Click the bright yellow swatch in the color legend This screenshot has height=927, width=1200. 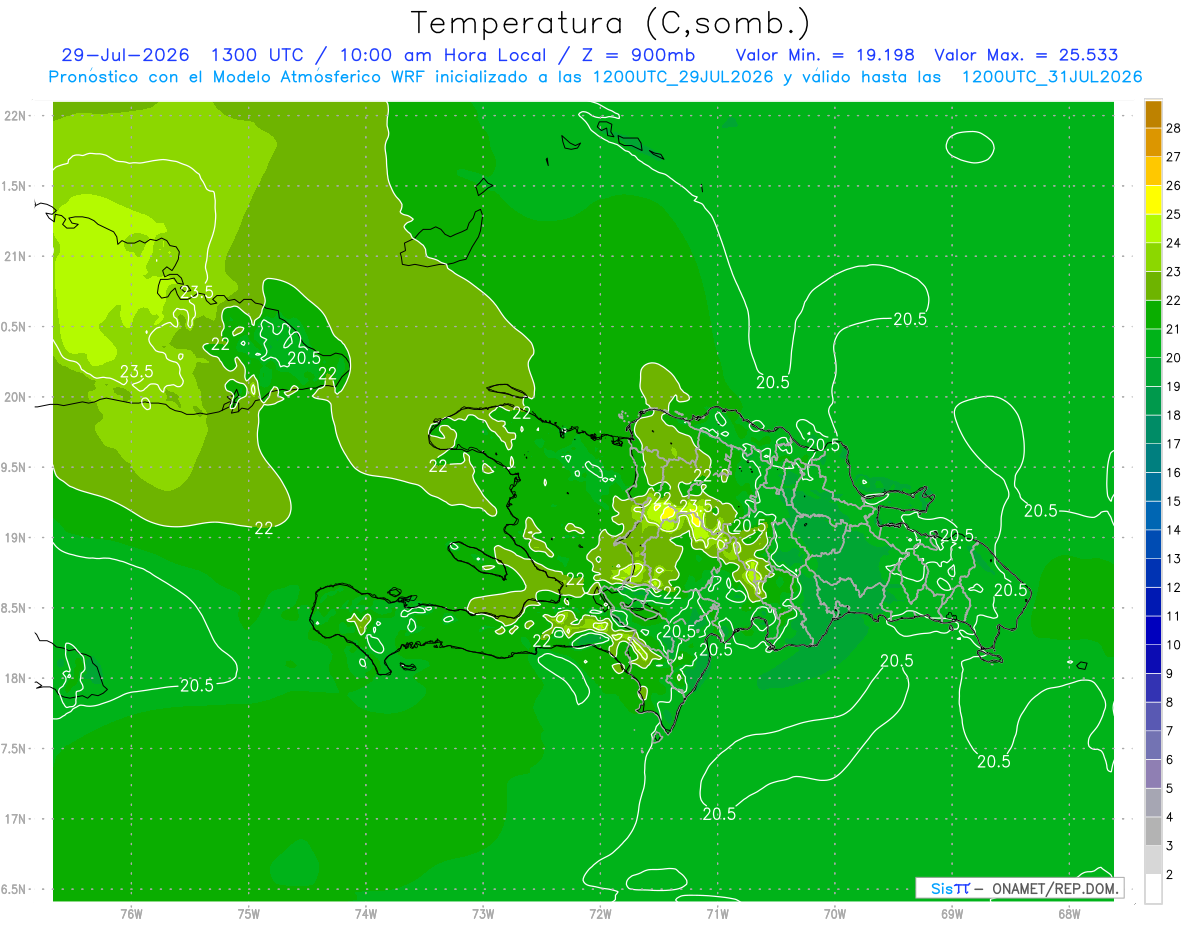1153,199
